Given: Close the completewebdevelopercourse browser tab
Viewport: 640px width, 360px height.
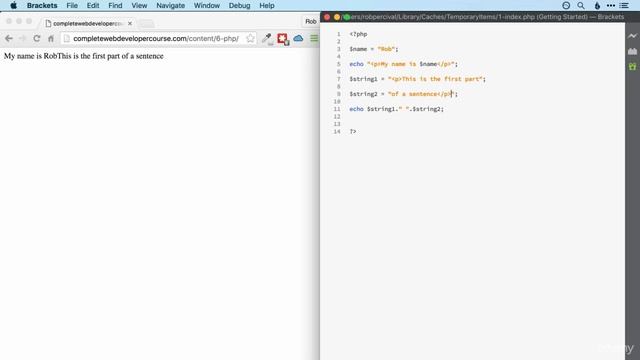Looking at the screenshot, I should [x=130, y=24].
